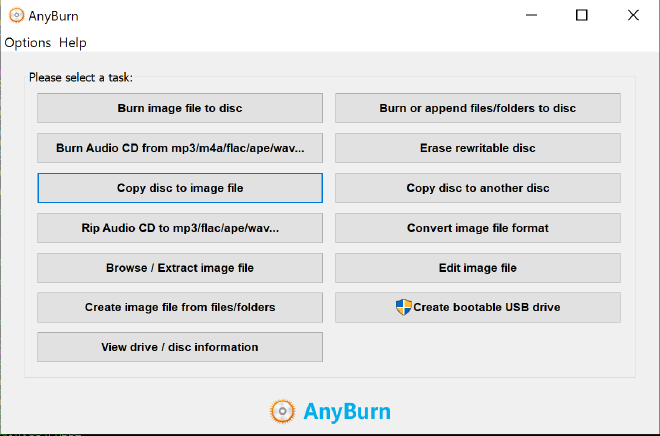Open View drive / disc information
Image resolution: width=660 pixels, height=436 pixels.
click(180, 347)
